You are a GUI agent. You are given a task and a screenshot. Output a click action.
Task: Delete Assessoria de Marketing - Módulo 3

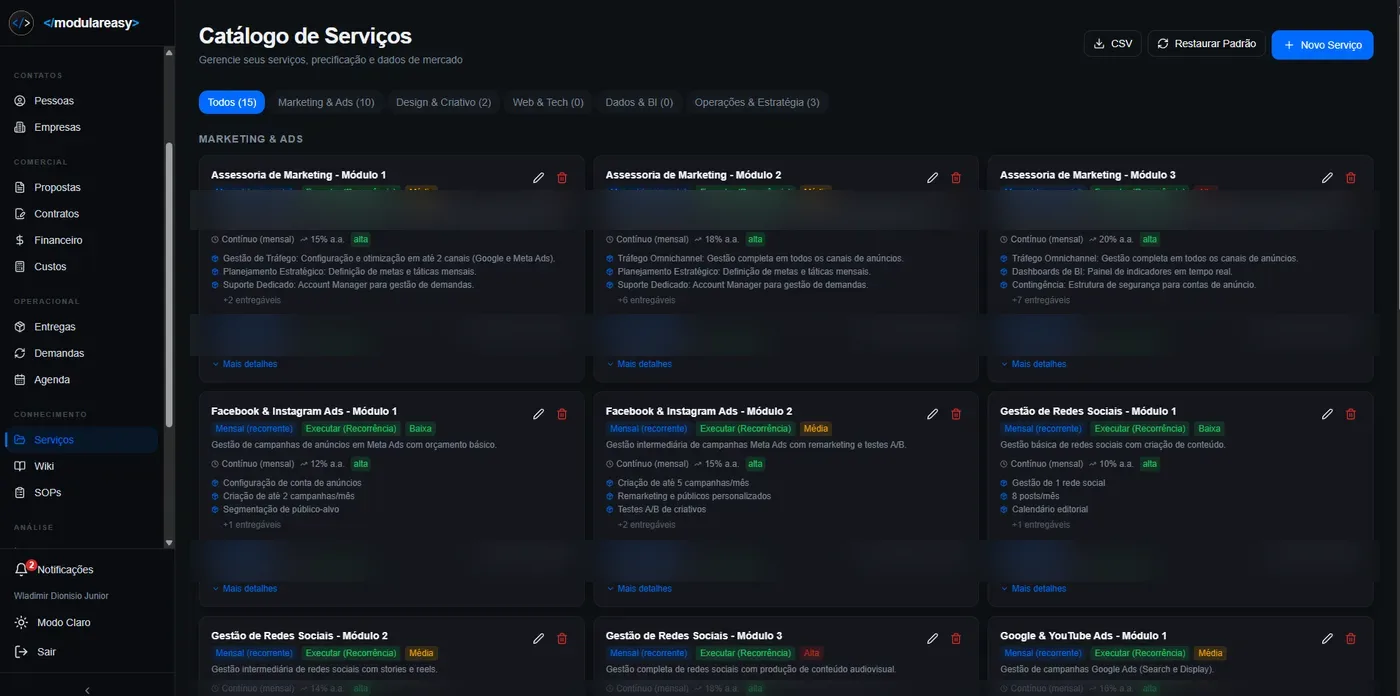pyautogui.click(x=1351, y=178)
